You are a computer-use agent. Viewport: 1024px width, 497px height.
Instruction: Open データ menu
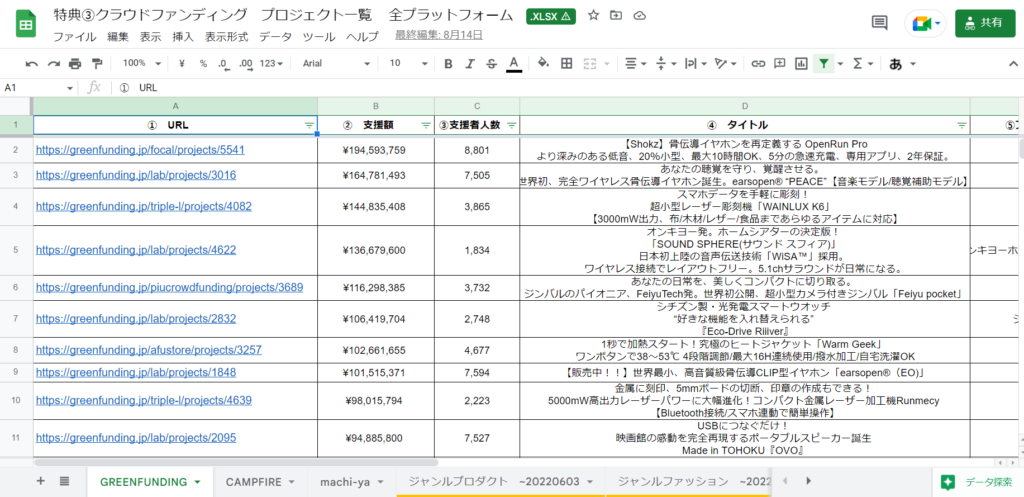(276, 37)
